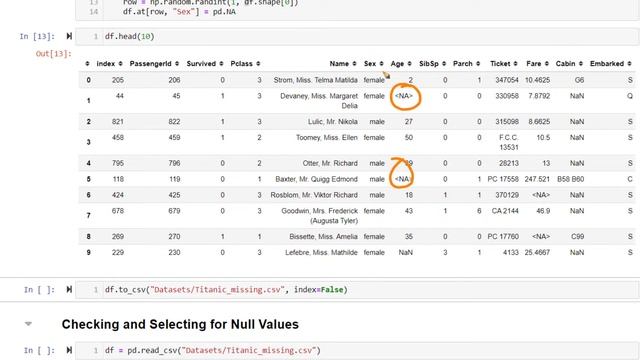
Task: Click PassengerId value '206'
Action: (174, 80)
